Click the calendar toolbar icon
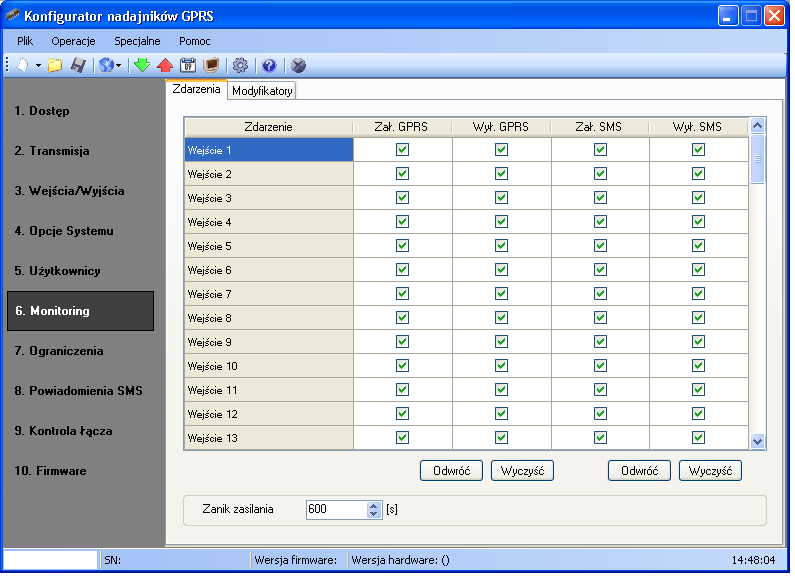The width and height of the screenshot is (795, 577). tap(188, 65)
